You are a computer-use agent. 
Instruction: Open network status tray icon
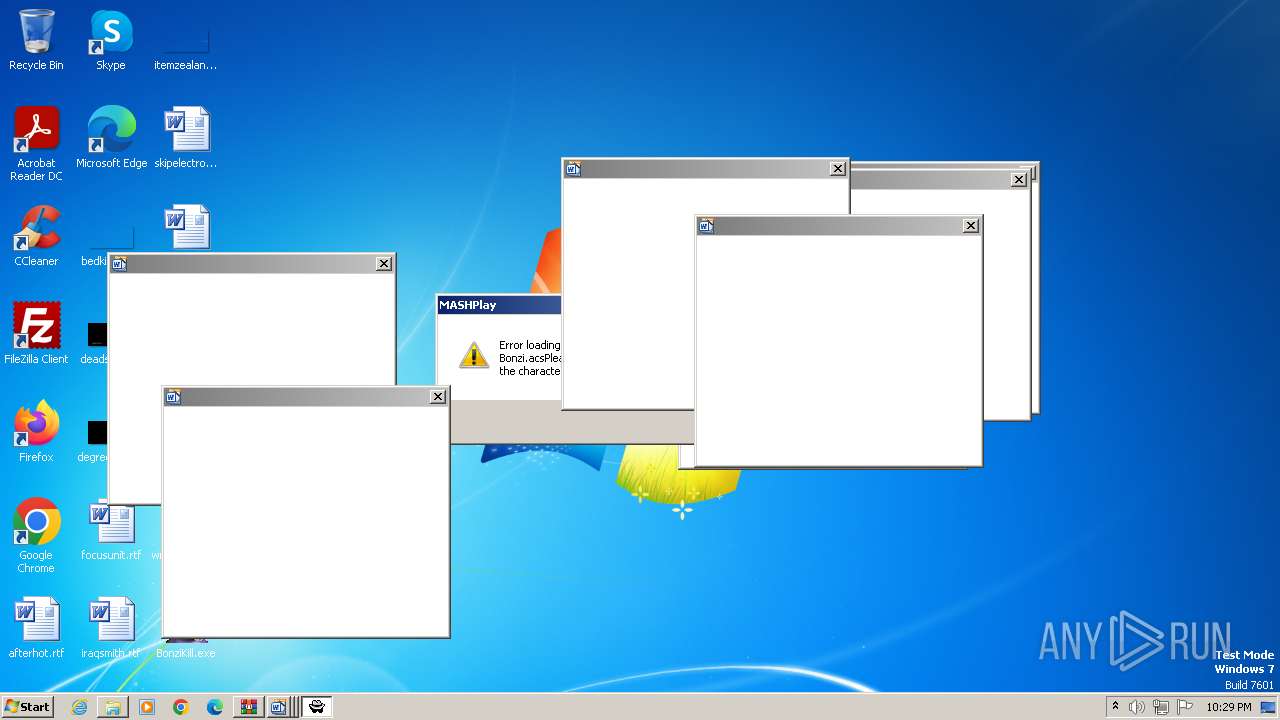click(1161, 707)
